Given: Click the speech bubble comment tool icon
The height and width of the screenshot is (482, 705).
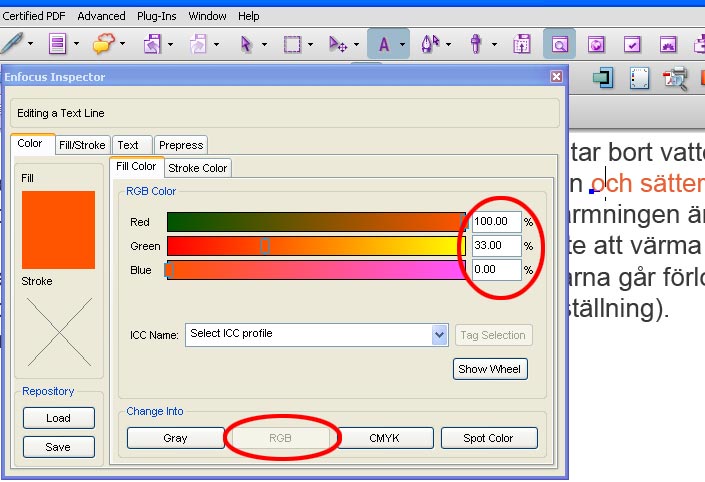Looking at the screenshot, I should [104, 44].
